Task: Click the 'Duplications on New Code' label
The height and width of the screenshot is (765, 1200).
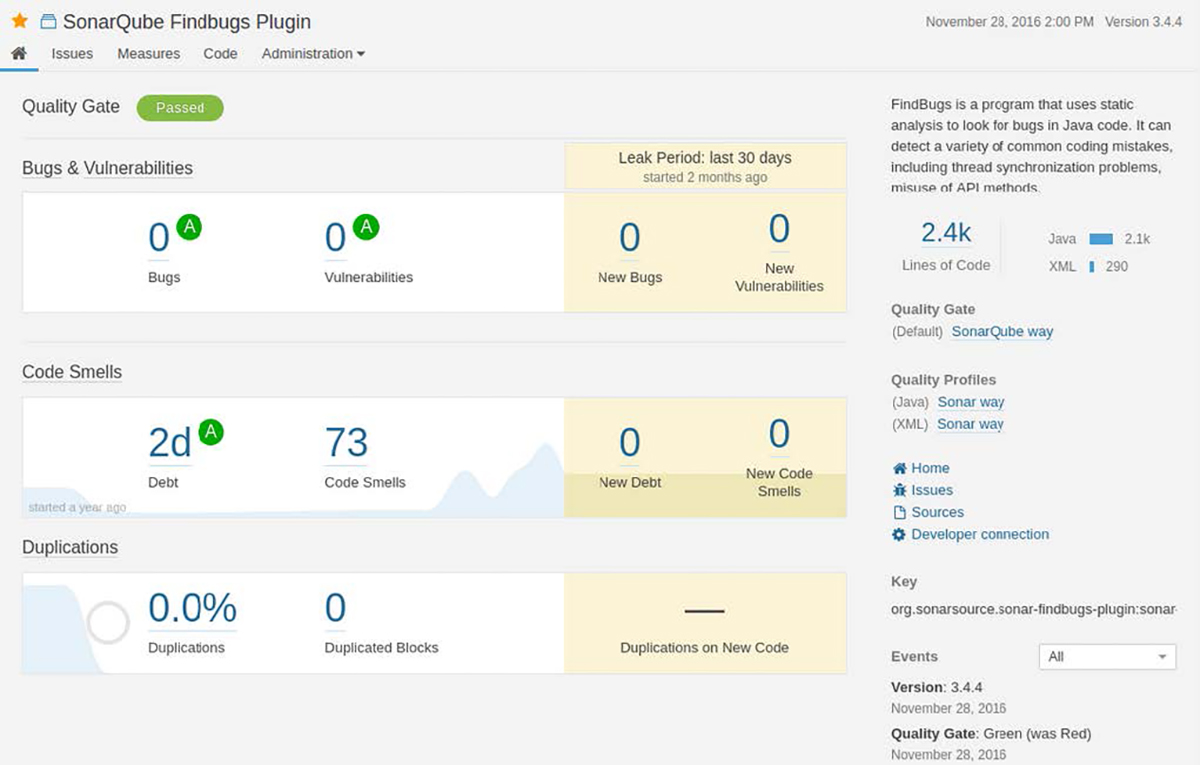Action: [705, 648]
